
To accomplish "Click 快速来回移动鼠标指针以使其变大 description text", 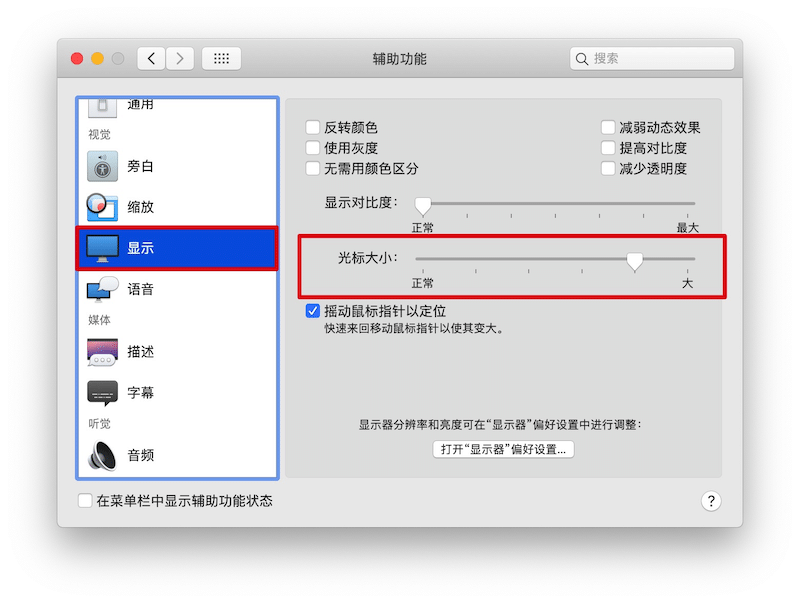I will click(415, 329).
